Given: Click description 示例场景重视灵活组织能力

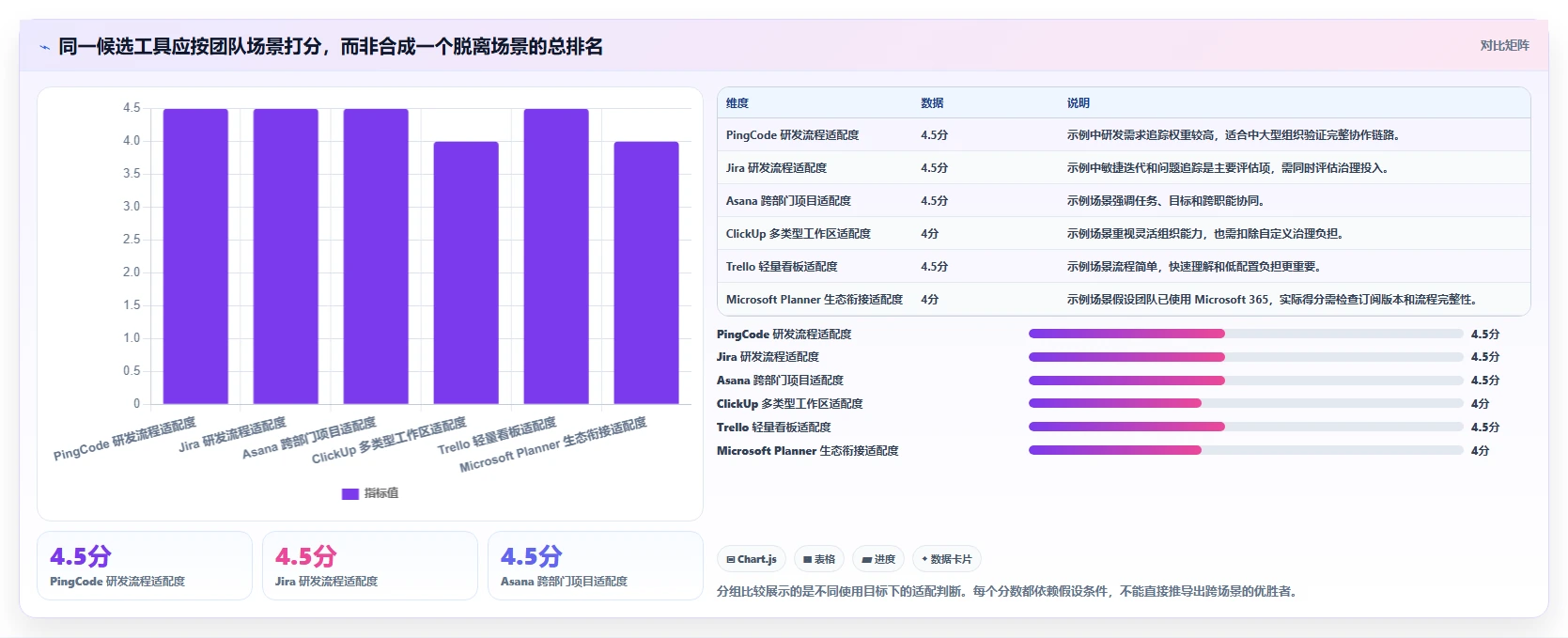Looking at the screenshot, I should 1207,234.
